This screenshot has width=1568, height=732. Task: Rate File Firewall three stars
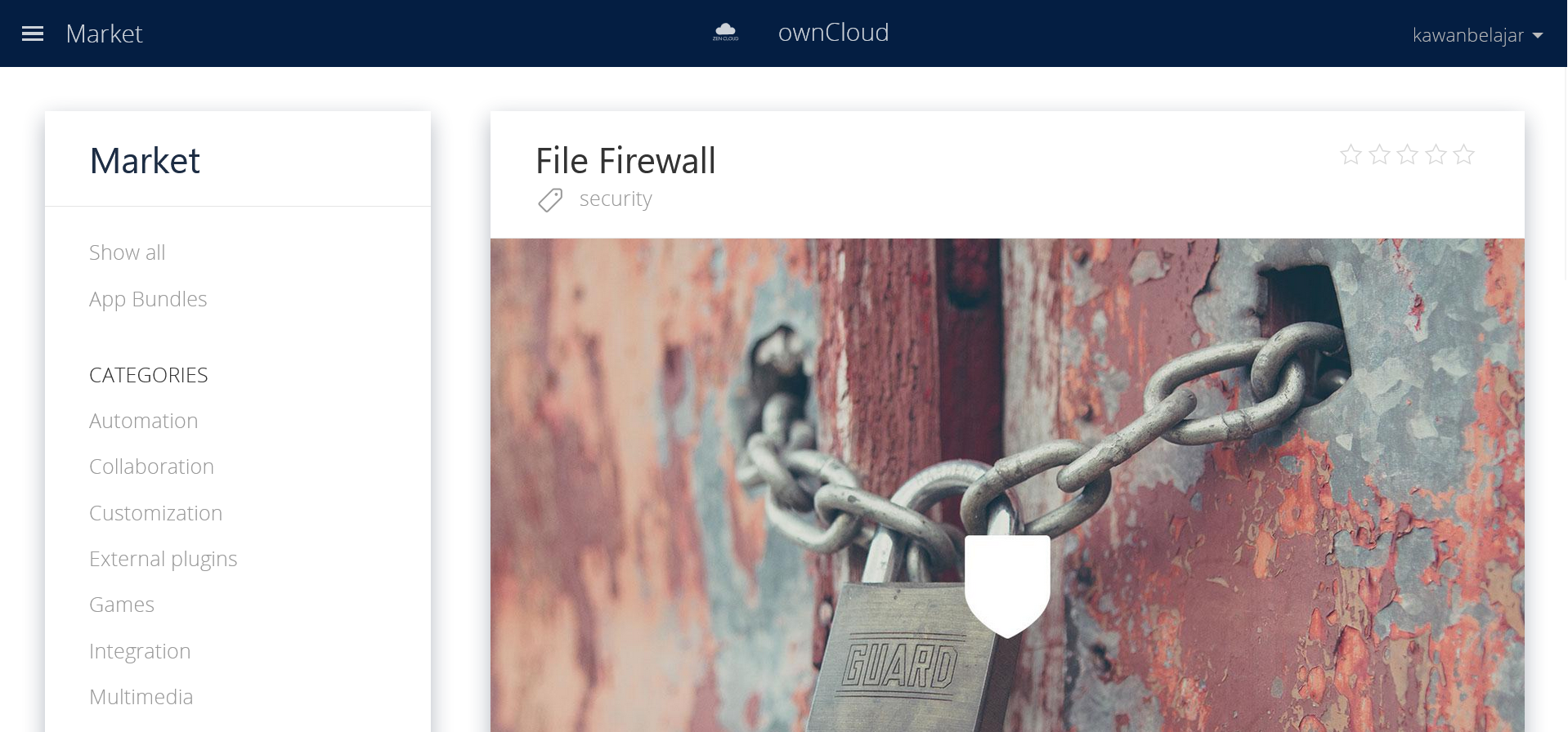tap(1407, 154)
